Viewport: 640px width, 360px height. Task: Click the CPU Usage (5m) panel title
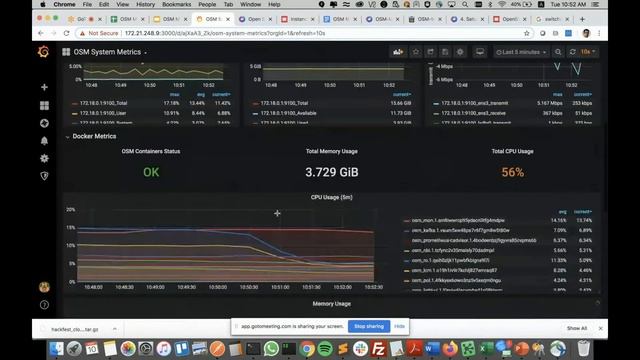(331, 197)
